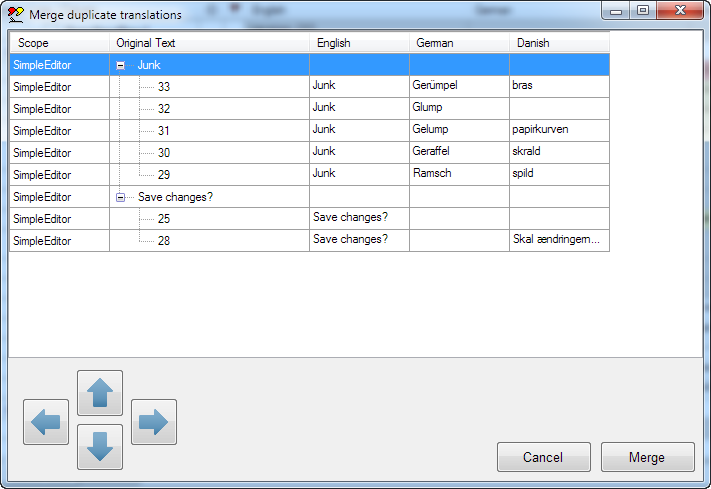Choose the row with German 'Geraffel'

433,152
